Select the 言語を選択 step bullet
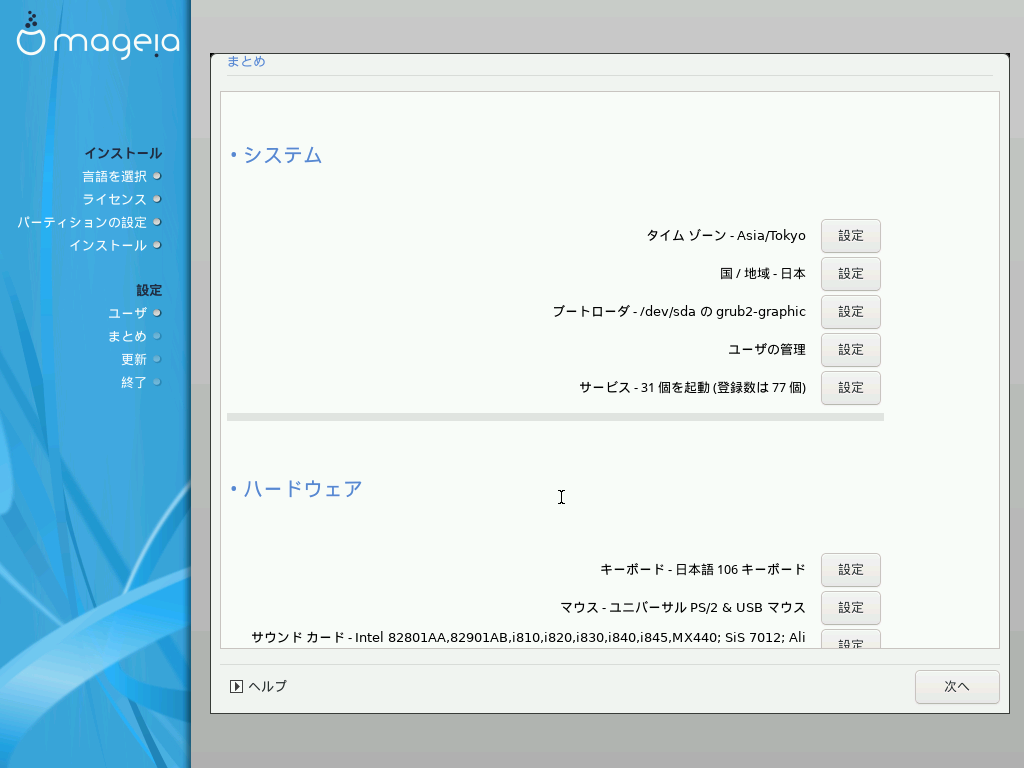Viewport: 1024px width, 768px height. click(x=157, y=176)
